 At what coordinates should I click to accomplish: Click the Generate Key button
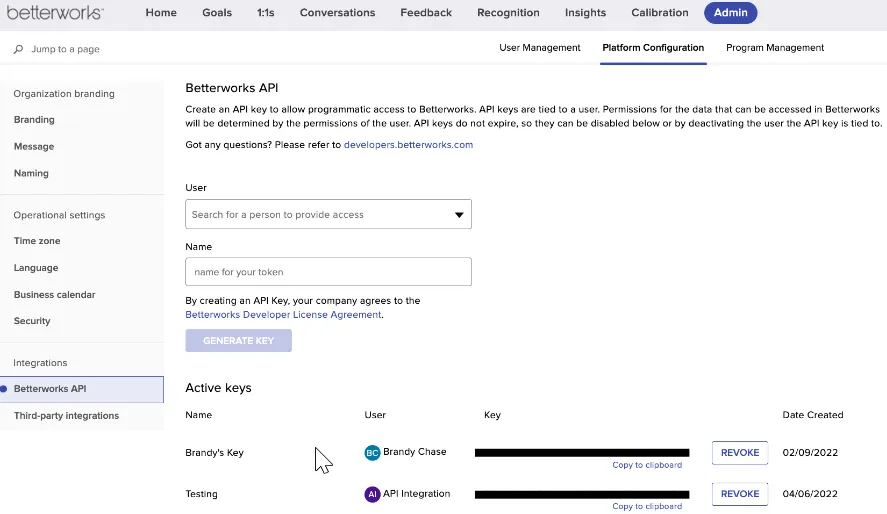pyautogui.click(x=238, y=340)
